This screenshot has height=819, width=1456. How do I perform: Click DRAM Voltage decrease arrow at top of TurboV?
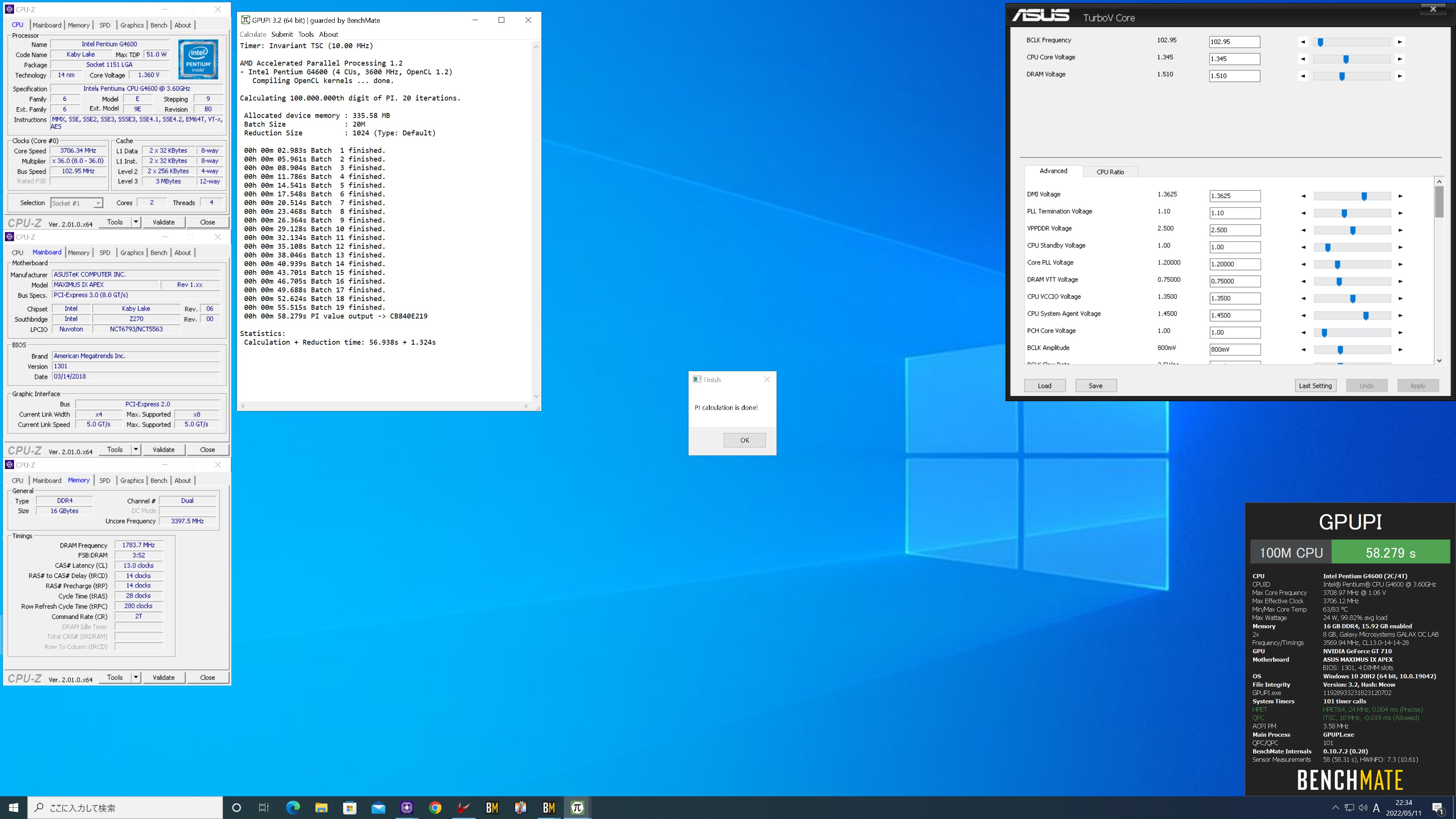[1303, 76]
